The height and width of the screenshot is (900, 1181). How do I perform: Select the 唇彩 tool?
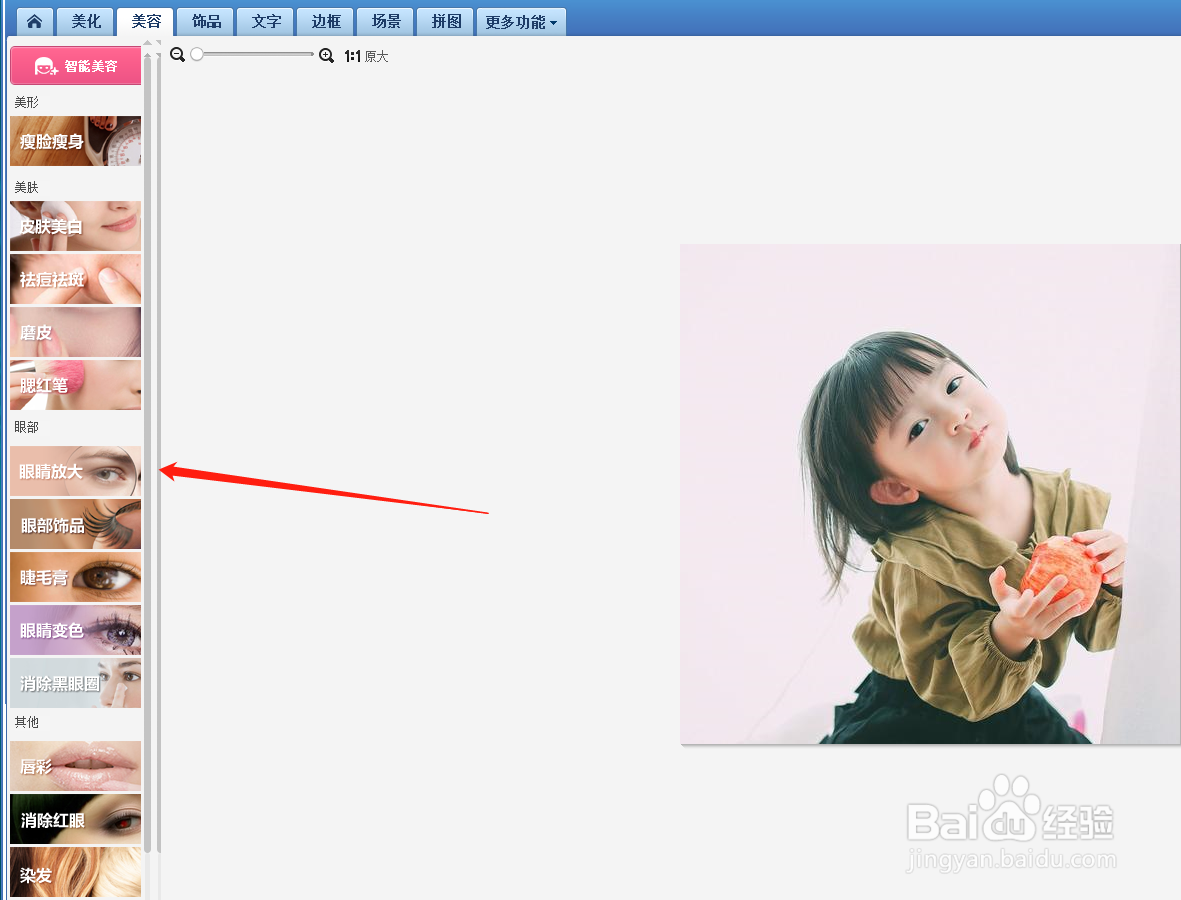(x=75, y=766)
